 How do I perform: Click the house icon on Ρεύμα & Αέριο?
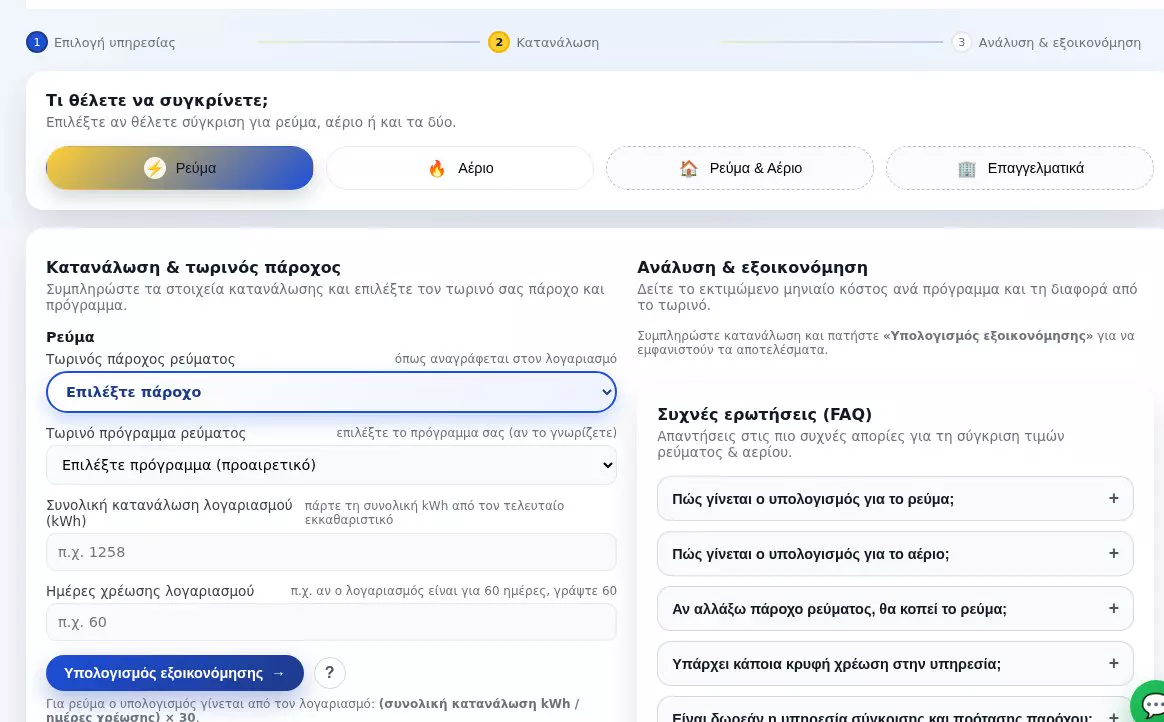click(689, 168)
